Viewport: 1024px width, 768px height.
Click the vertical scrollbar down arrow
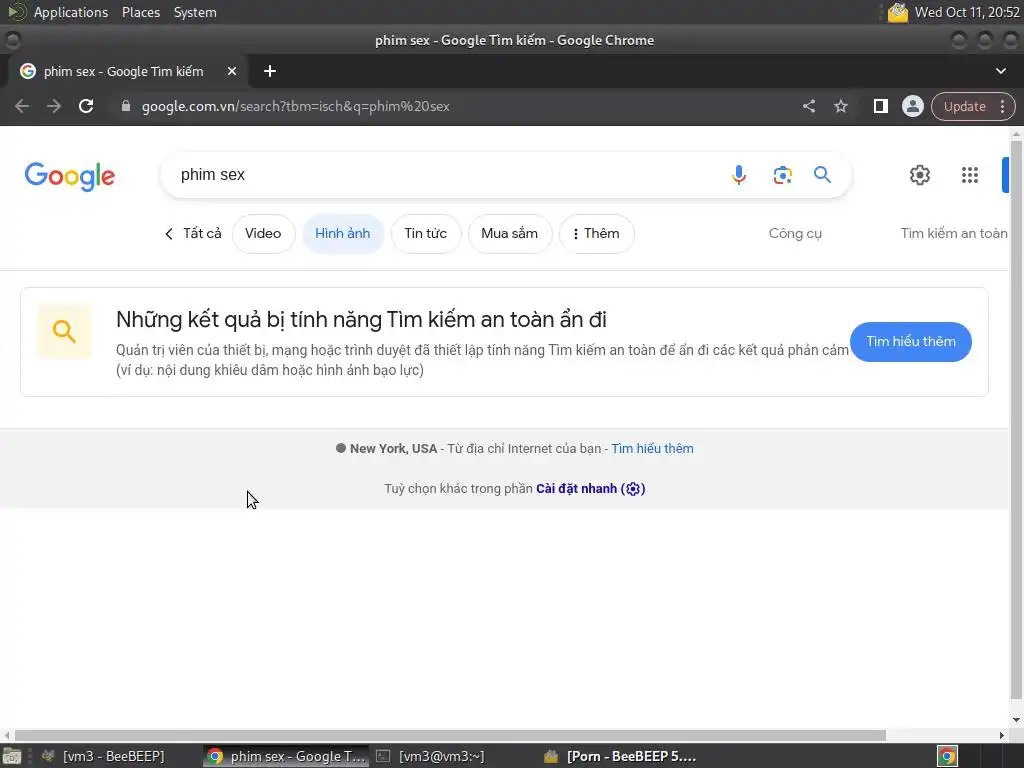tap(1016, 720)
